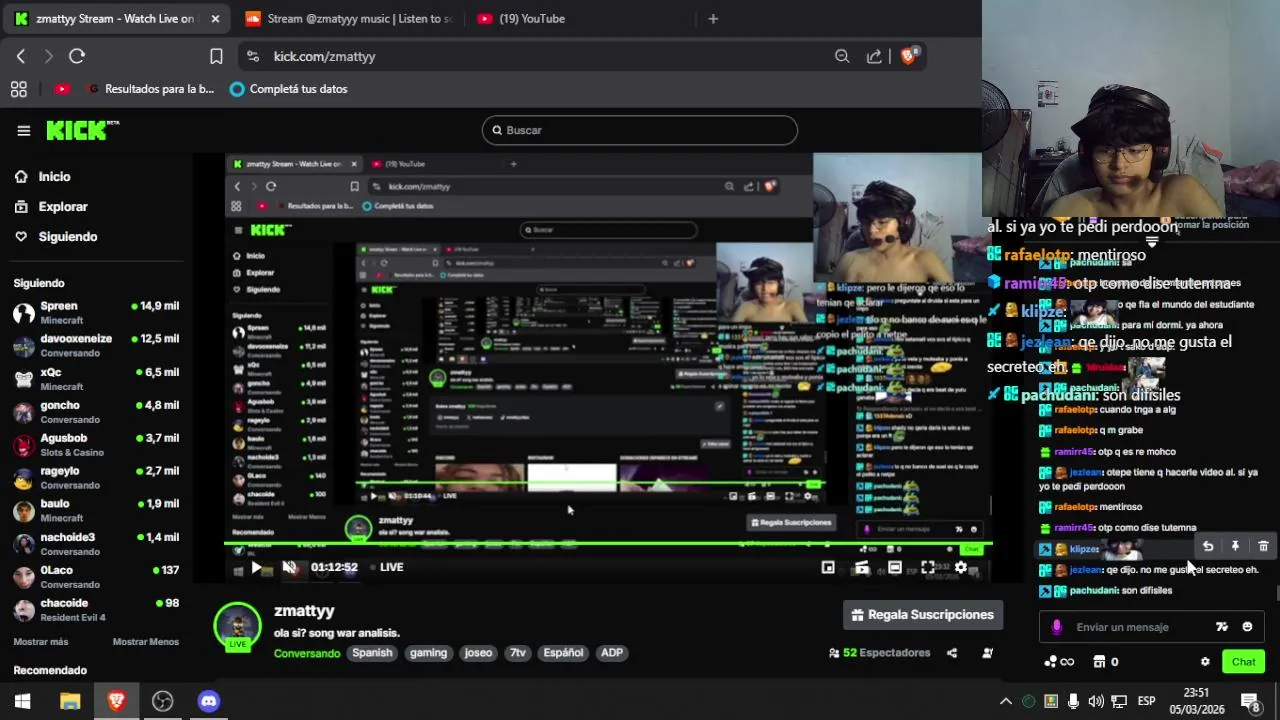1280x720 pixels.
Task: Open Agusbob's channel in sidebar
Action: click(96, 444)
